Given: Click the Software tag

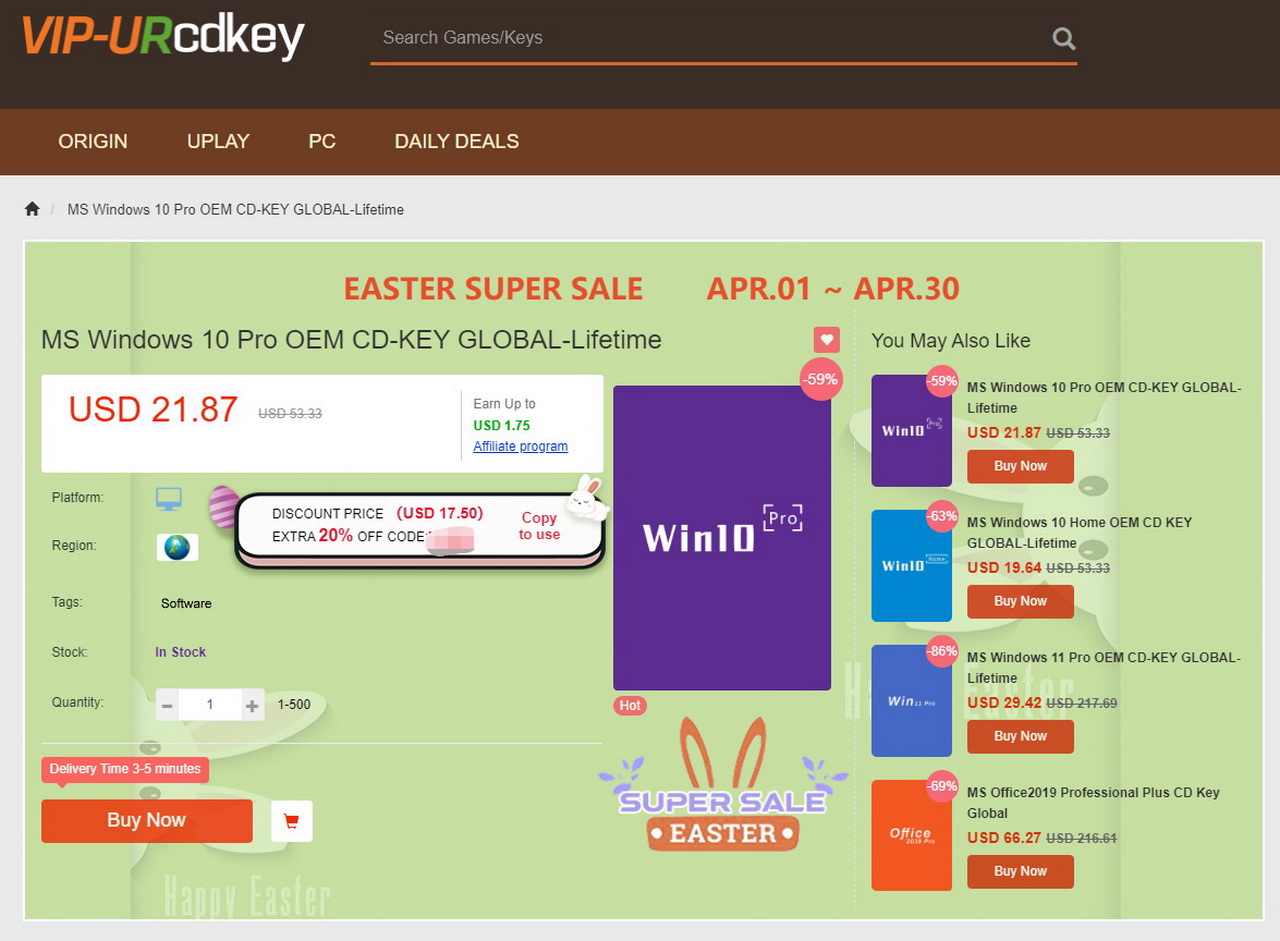Looking at the screenshot, I should 186,603.
